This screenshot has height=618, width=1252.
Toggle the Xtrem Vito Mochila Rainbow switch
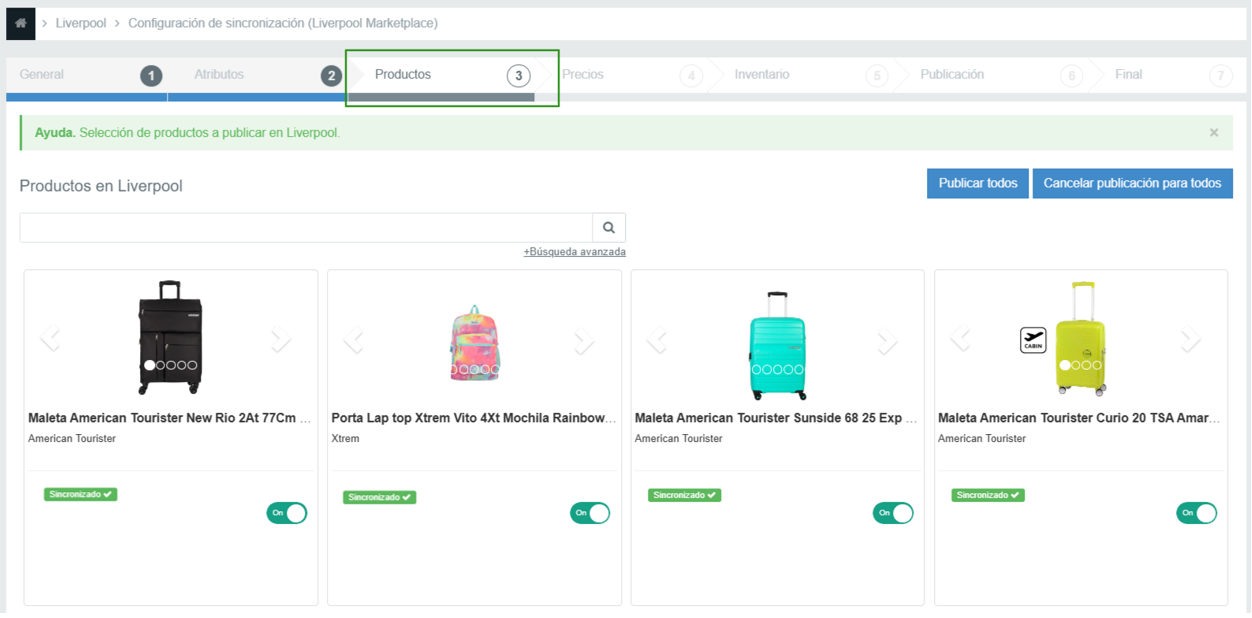click(x=590, y=513)
